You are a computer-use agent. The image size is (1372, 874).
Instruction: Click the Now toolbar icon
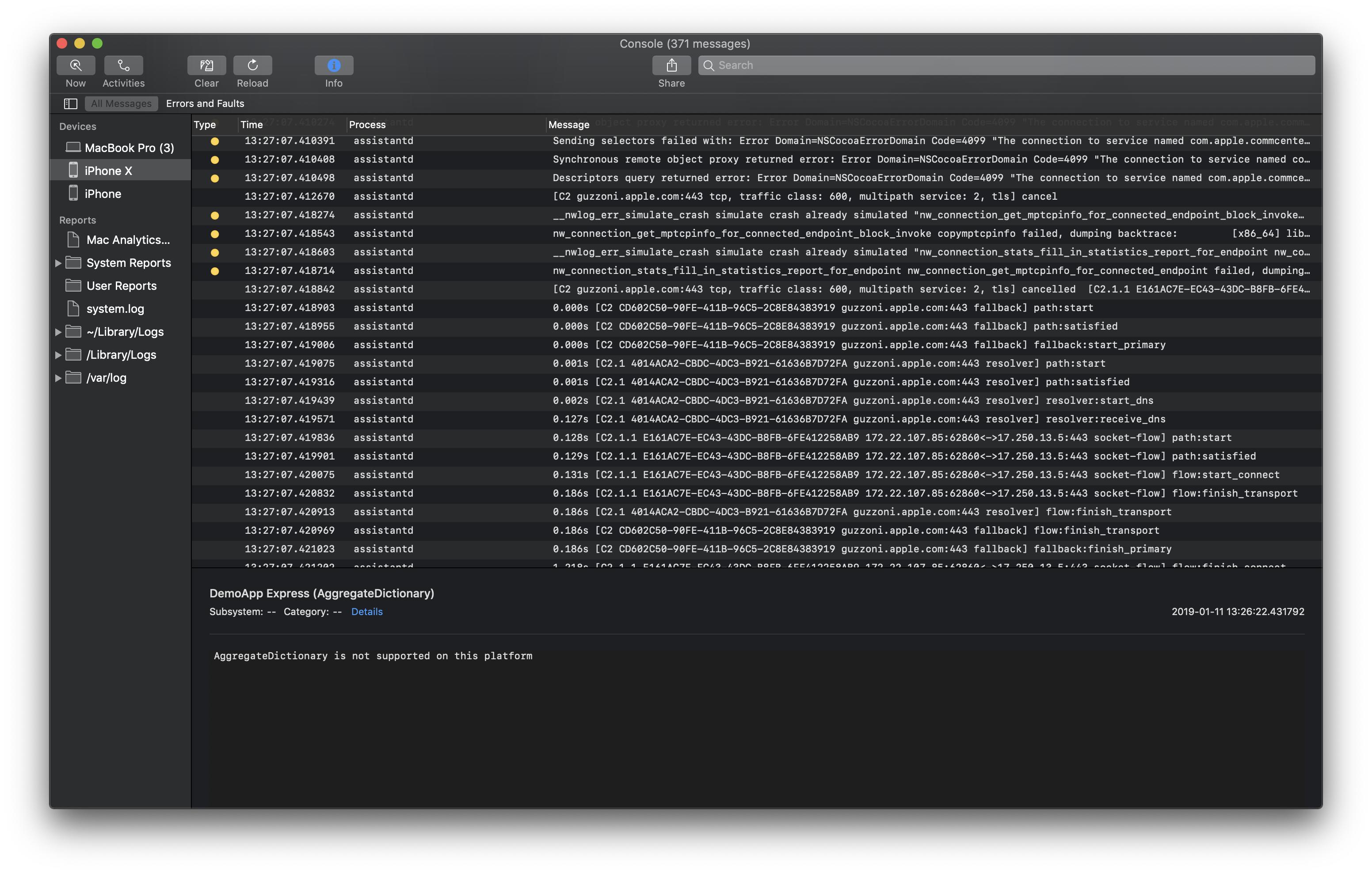coord(76,65)
